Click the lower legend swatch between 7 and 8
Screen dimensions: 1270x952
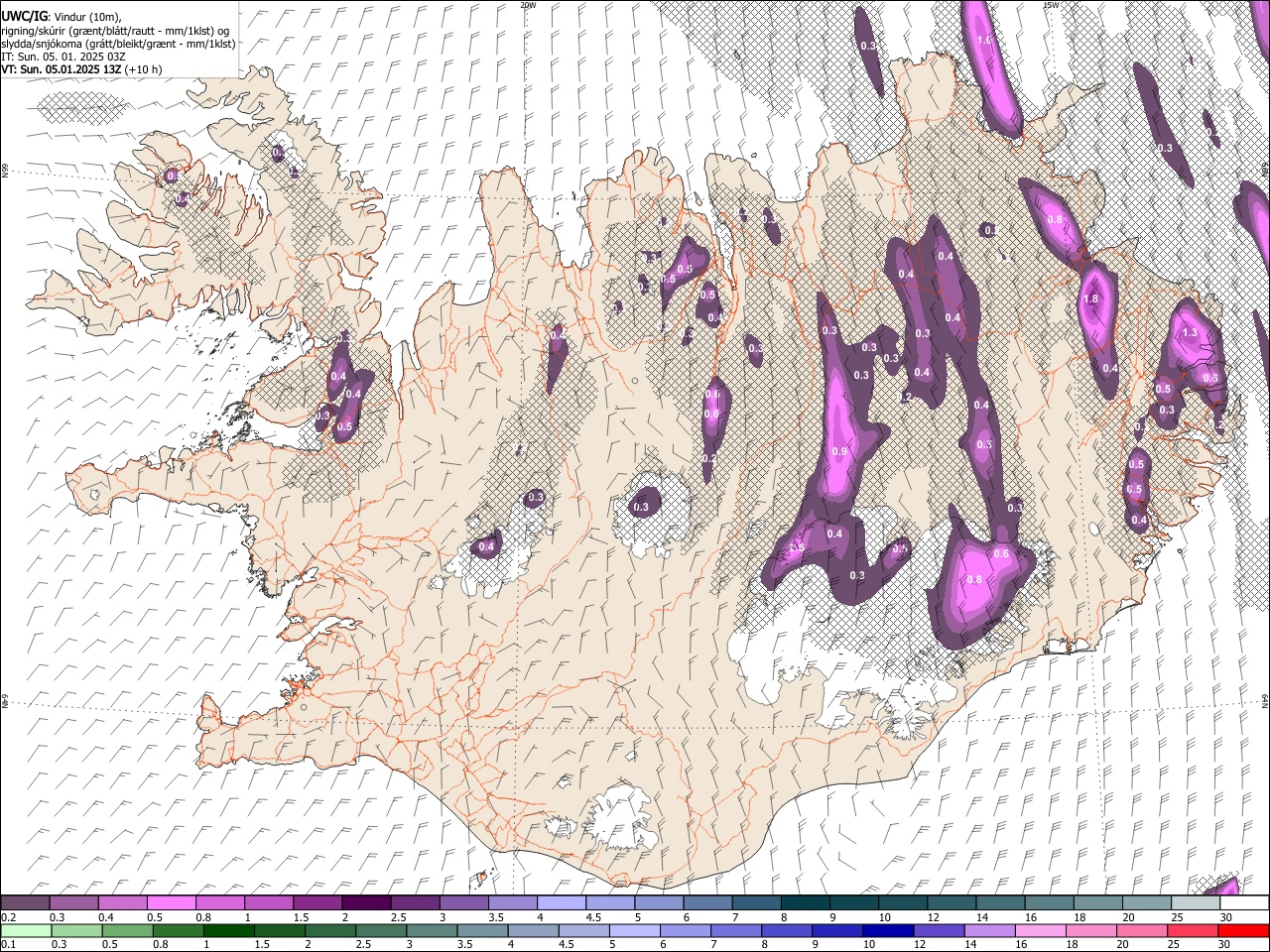pyautogui.click(x=736, y=930)
